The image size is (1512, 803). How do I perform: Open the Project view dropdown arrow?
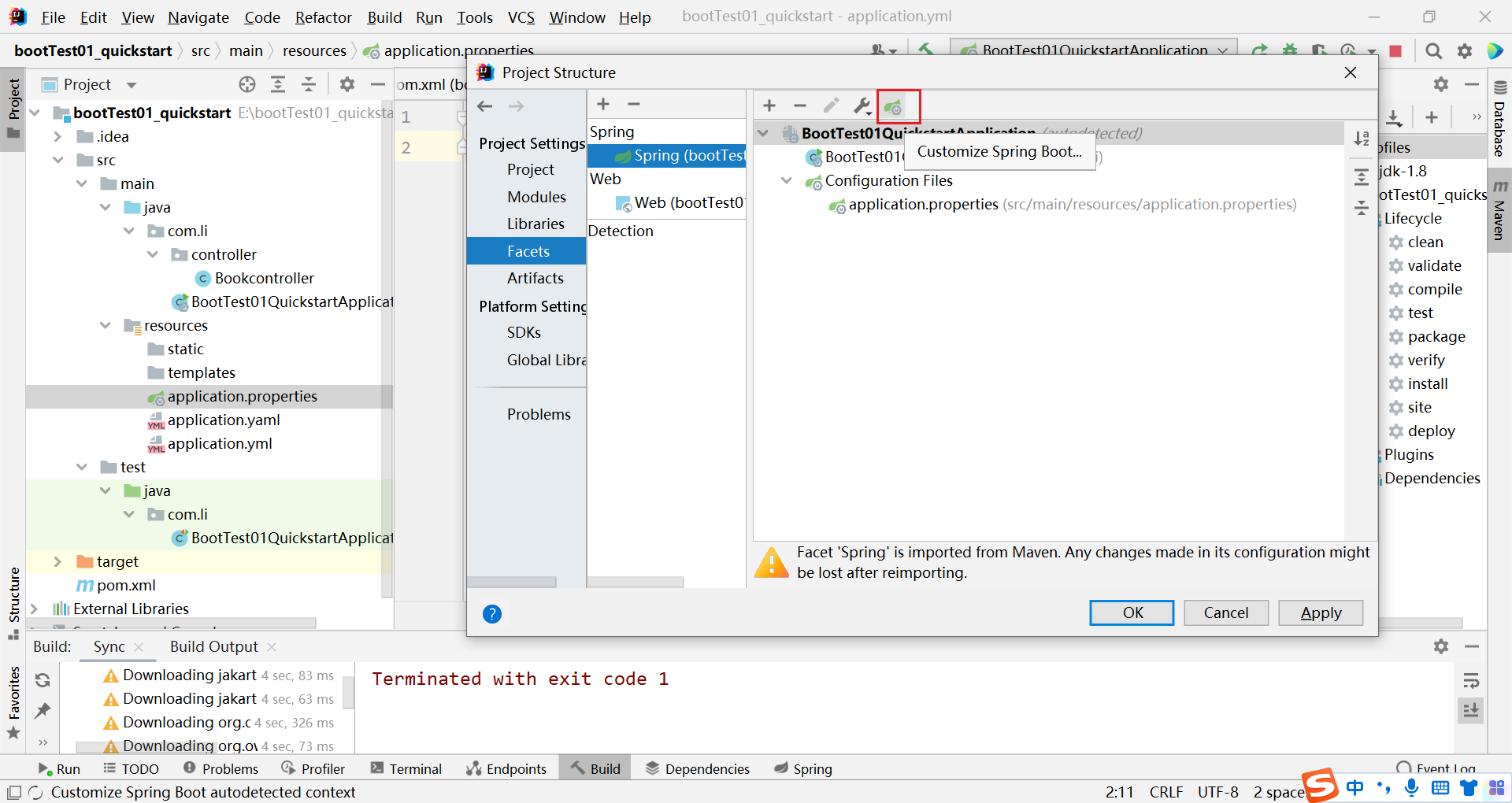click(132, 84)
